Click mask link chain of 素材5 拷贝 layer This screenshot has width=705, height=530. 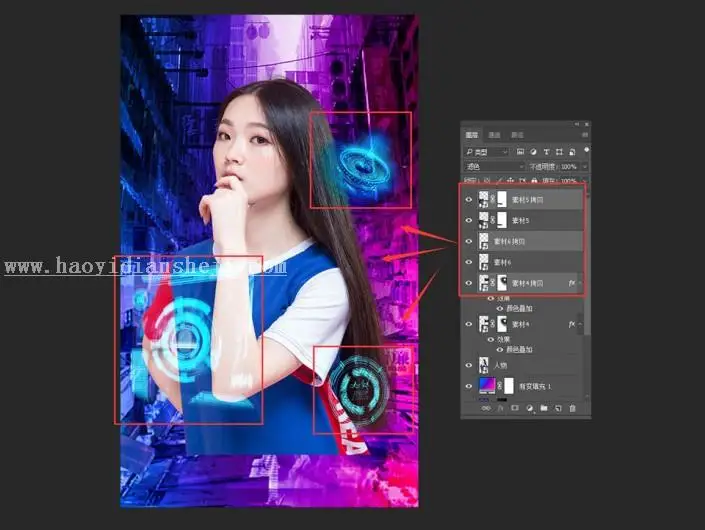[x=493, y=199]
